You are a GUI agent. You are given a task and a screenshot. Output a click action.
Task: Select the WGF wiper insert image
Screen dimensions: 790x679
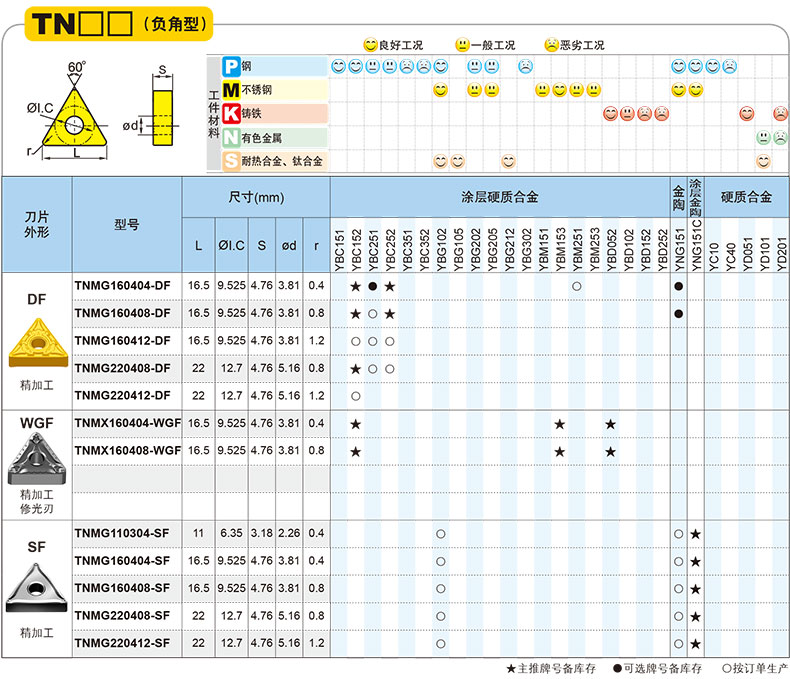(x=38, y=460)
